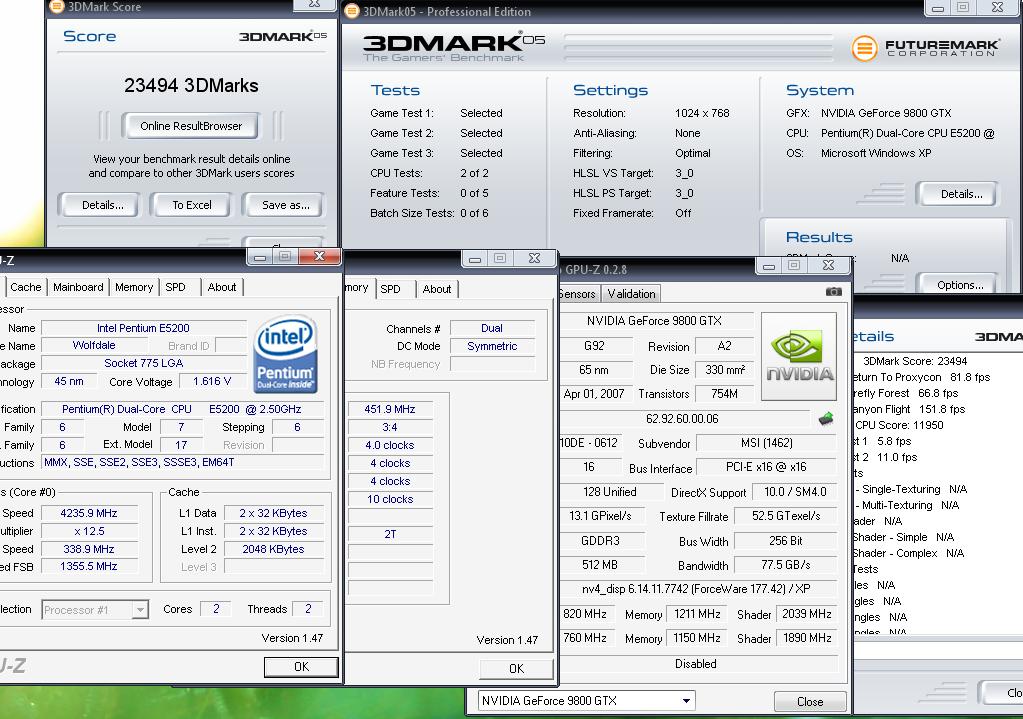Click the DC Mode Symmetric field
Image resolution: width=1023 pixels, height=719 pixels.
(x=492, y=346)
